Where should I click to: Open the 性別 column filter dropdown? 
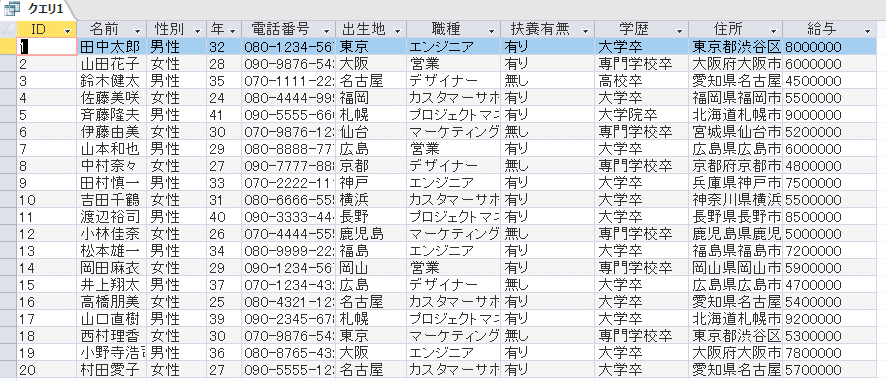click(197, 30)
